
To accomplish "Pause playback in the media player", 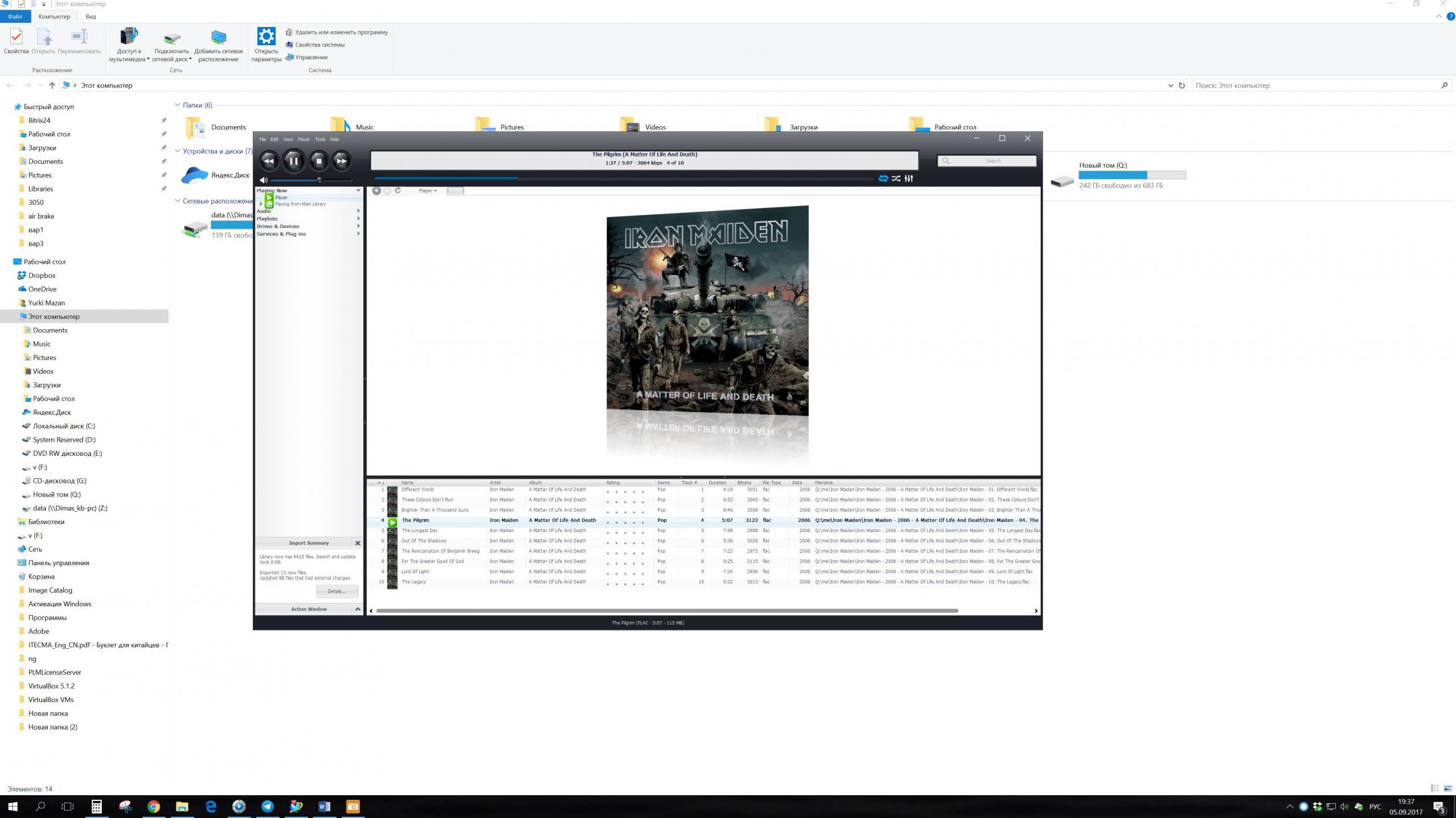I will (293, 160).
